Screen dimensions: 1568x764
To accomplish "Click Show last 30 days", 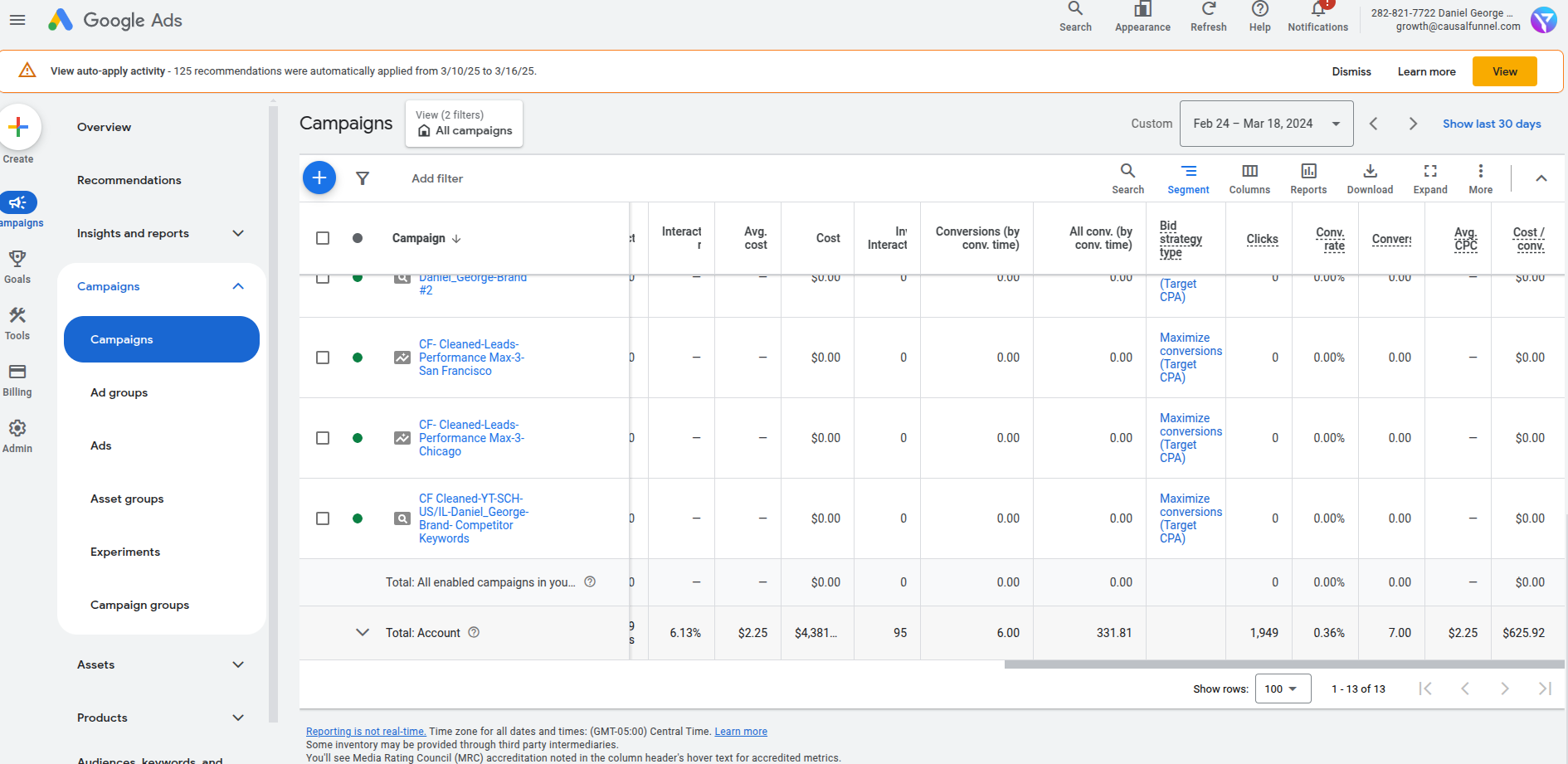I will (x=1492, y=124).
